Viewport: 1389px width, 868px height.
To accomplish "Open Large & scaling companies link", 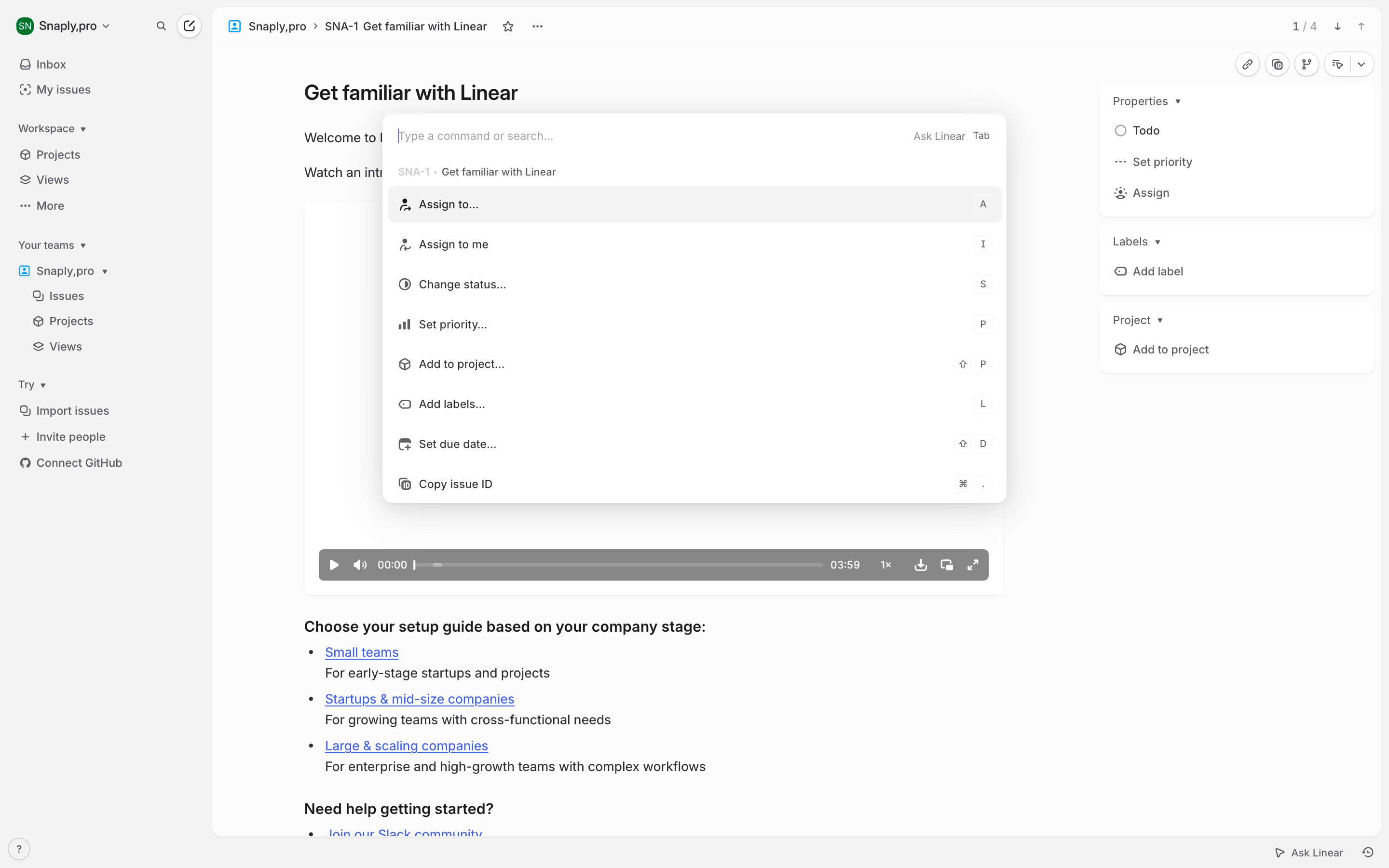I will [407, 746].
